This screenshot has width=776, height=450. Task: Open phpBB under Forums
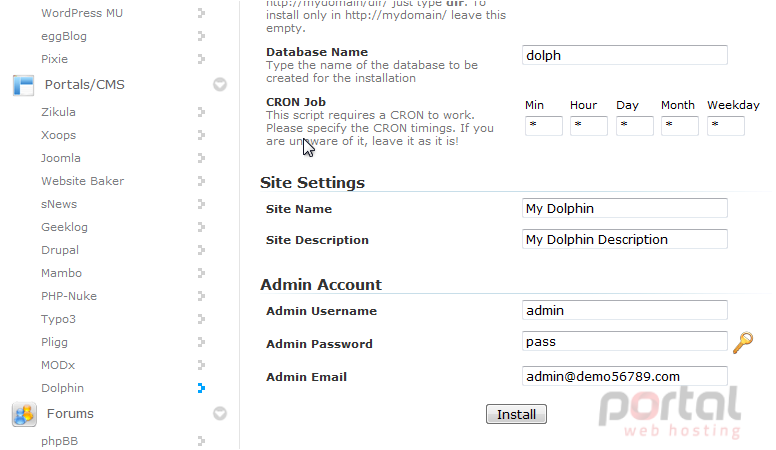pos(59,441)
